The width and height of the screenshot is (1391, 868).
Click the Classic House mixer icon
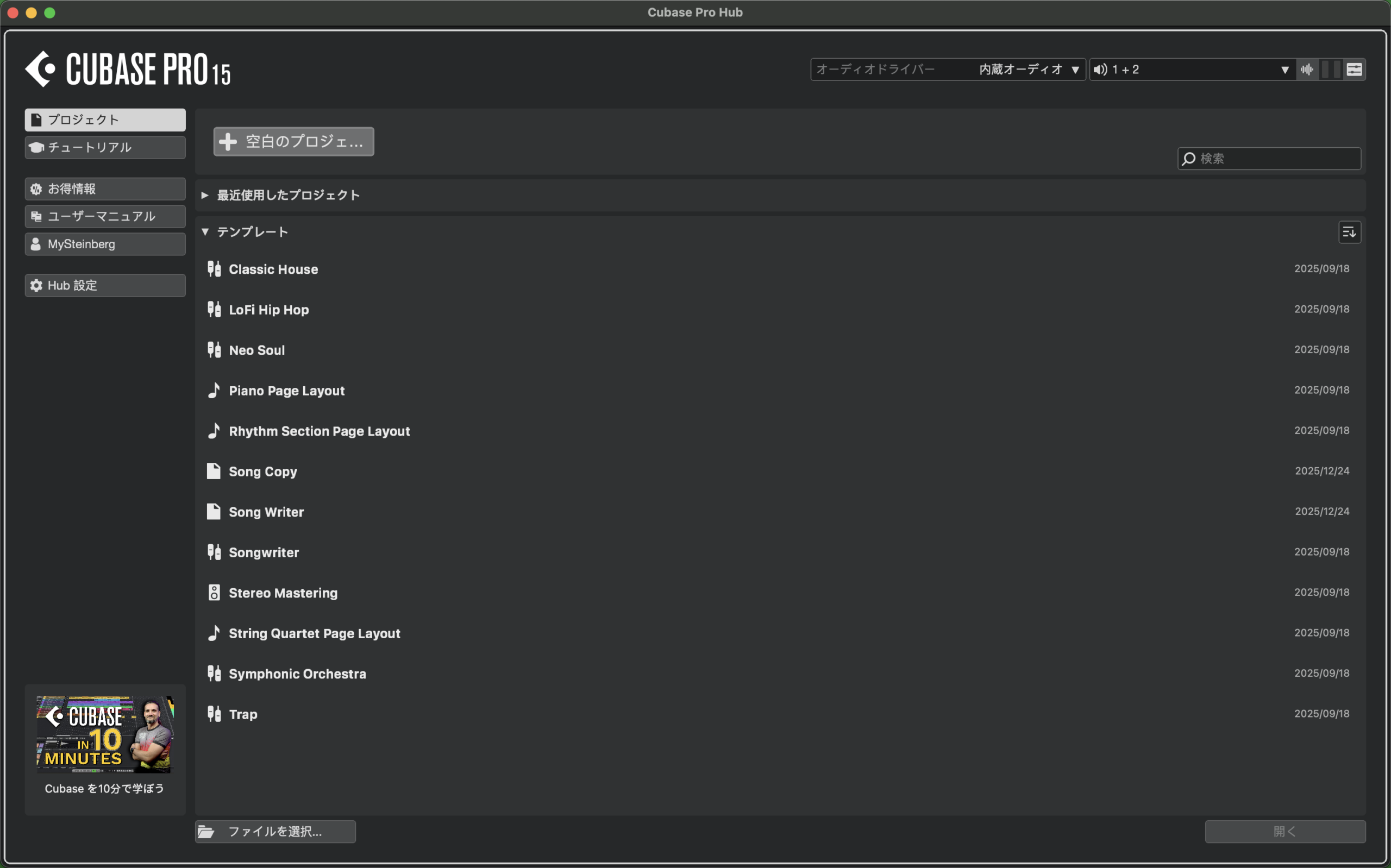pyautogui.click(x=214, y=269)
